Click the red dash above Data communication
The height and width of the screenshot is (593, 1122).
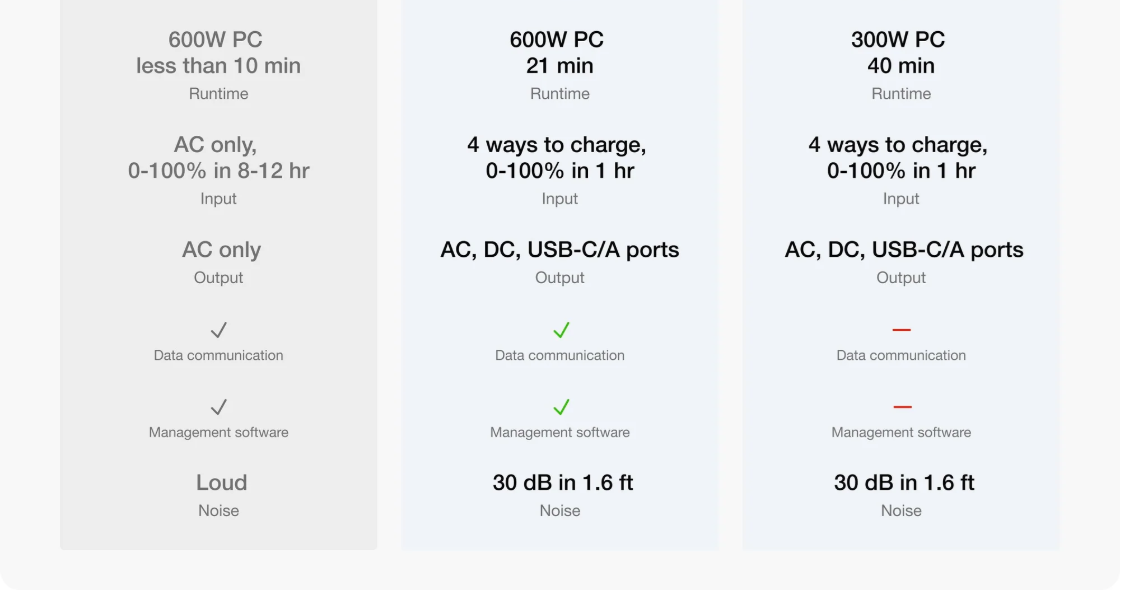(x=902, y=330)
